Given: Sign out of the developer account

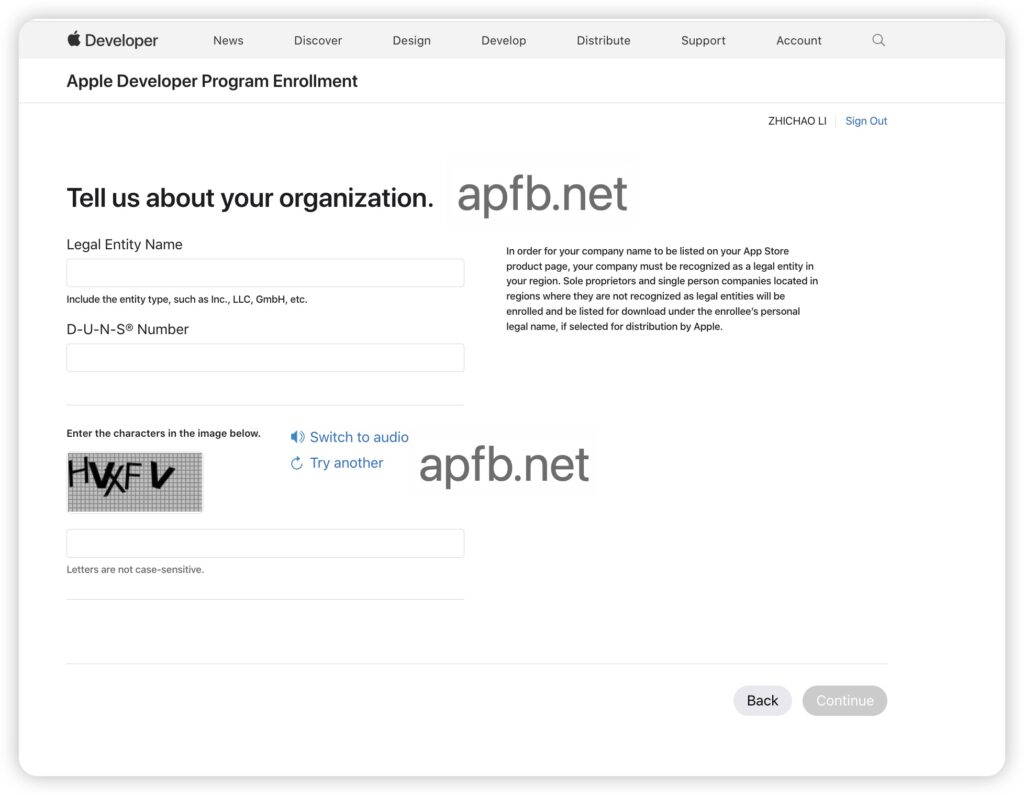Looking at the screenshot, I should click(x=866, y=121).
